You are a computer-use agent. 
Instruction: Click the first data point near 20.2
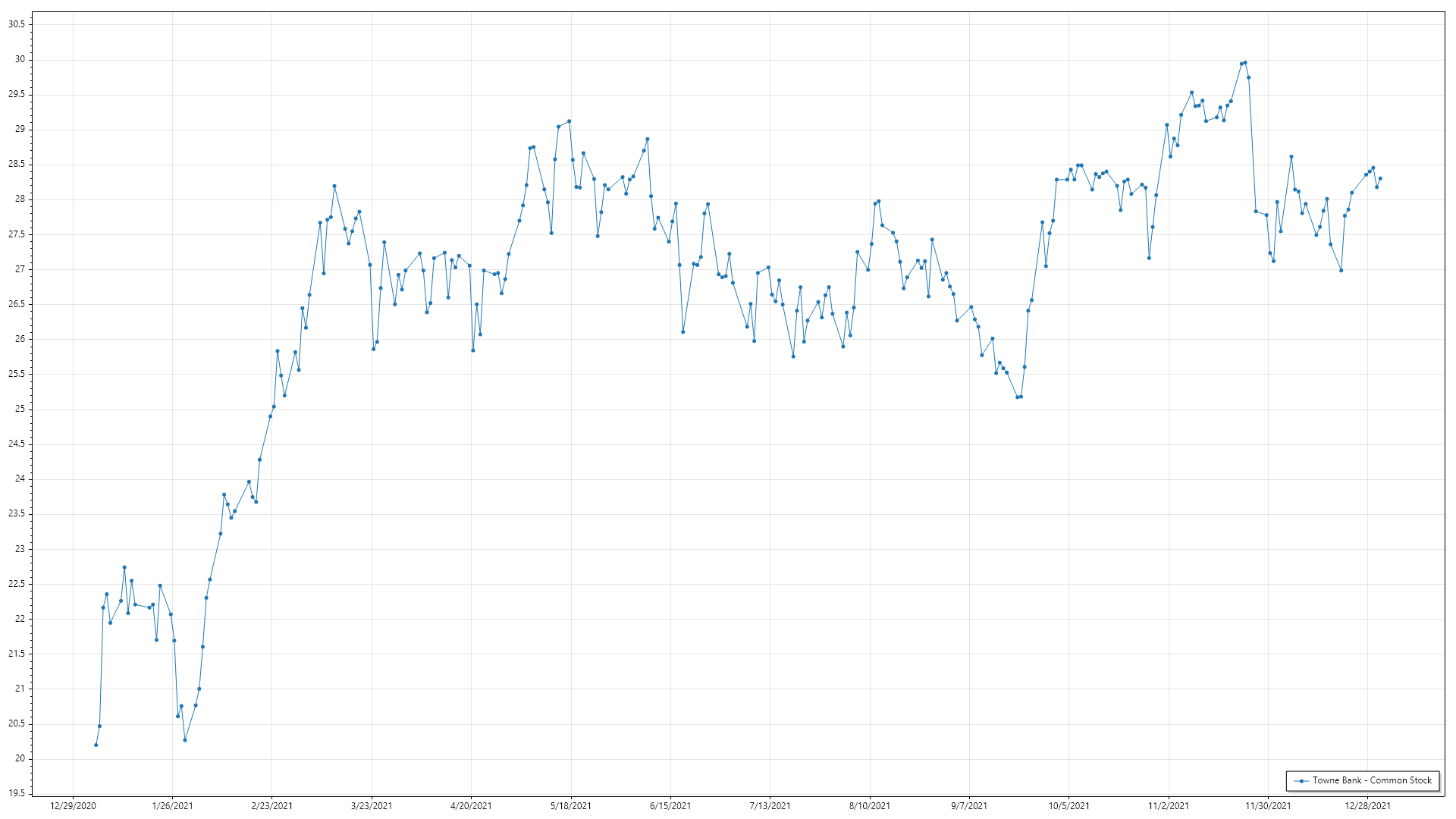tap(96, 745)
